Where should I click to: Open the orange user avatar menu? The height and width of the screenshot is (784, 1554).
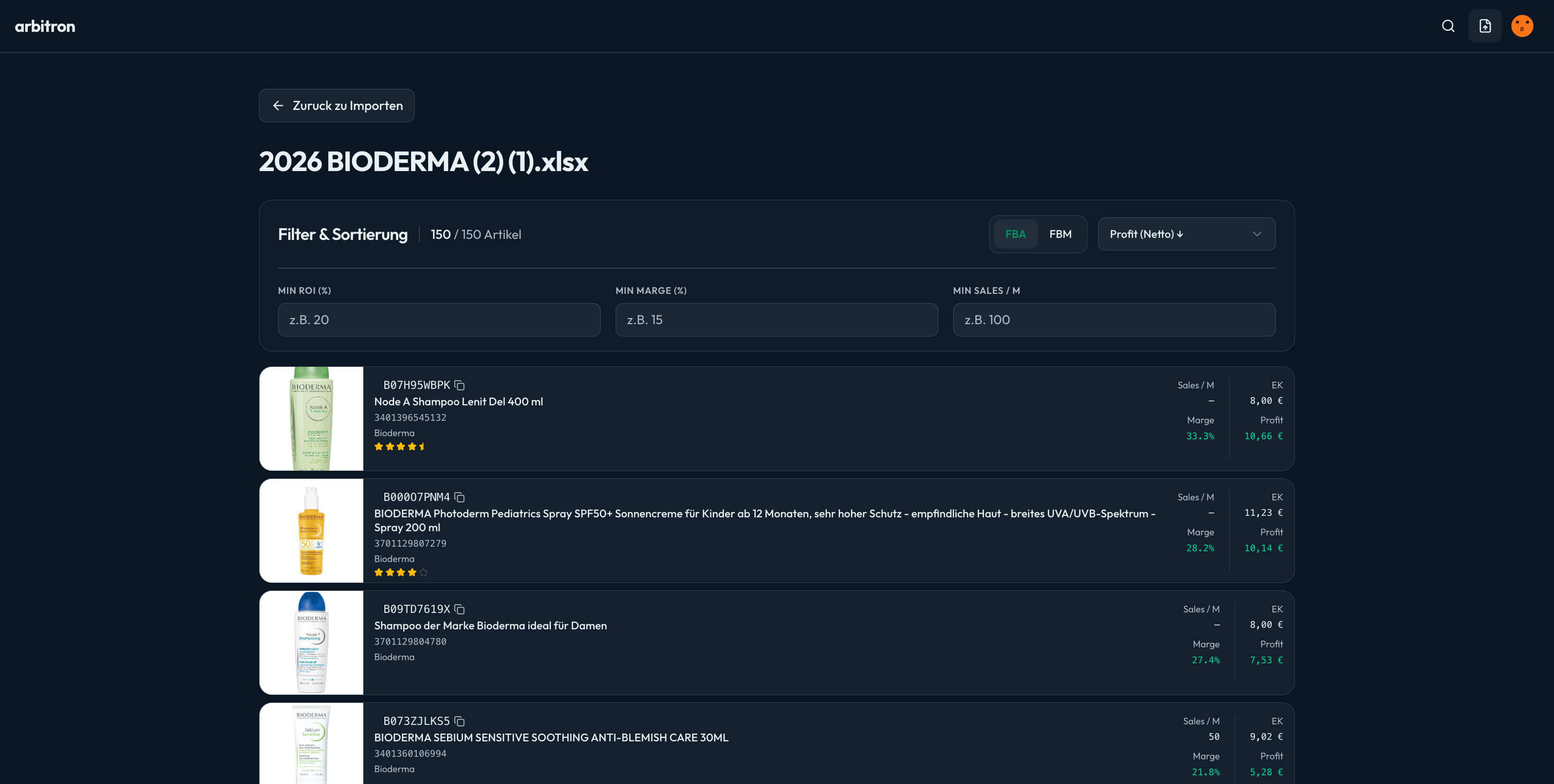(1522, 26)
